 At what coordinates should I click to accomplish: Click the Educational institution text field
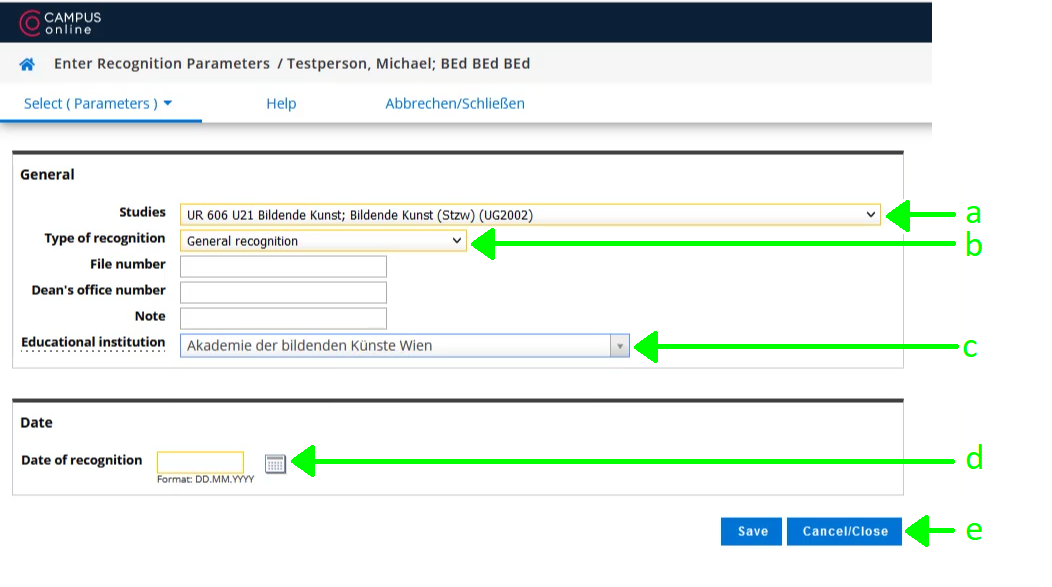click(x=395, y=346)
